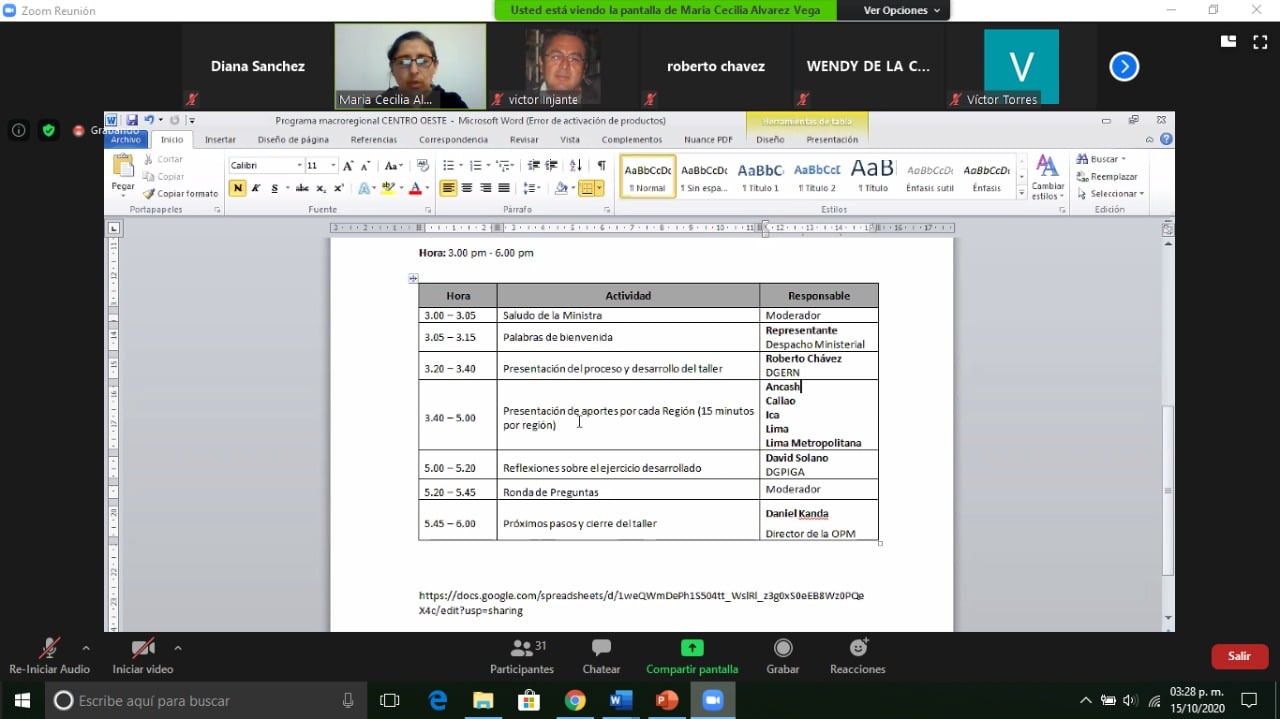Toggle Iniciar video camera on
Image resolution: width=1280 pixels, height=719 pixels.
tap(143, 648)
